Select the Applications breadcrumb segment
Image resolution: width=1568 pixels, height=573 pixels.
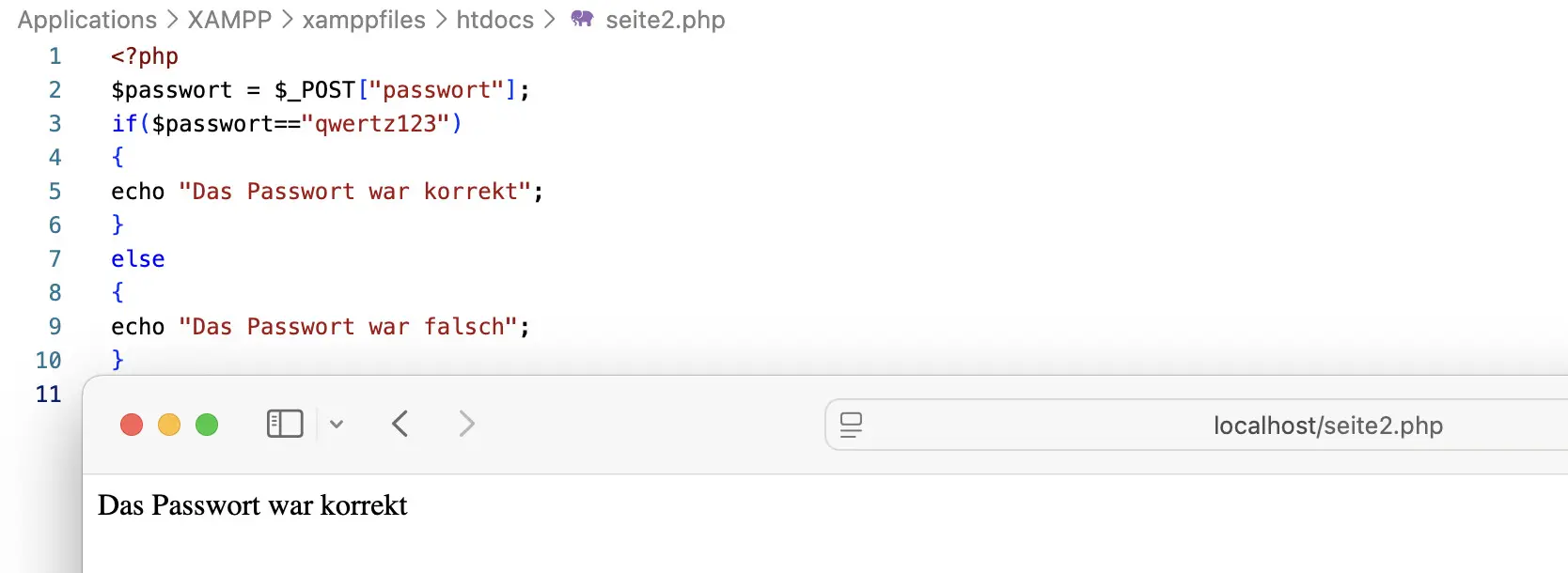[x=87, y=20]
